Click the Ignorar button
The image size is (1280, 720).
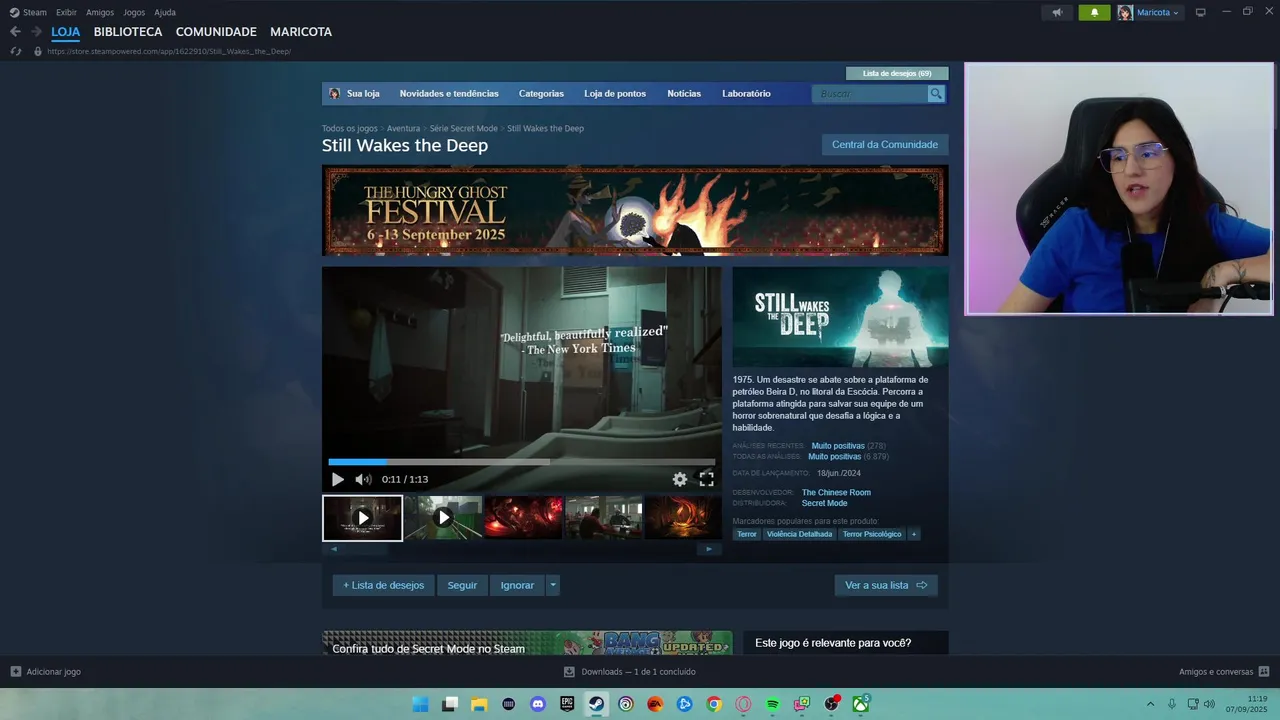tap(517, 585)
